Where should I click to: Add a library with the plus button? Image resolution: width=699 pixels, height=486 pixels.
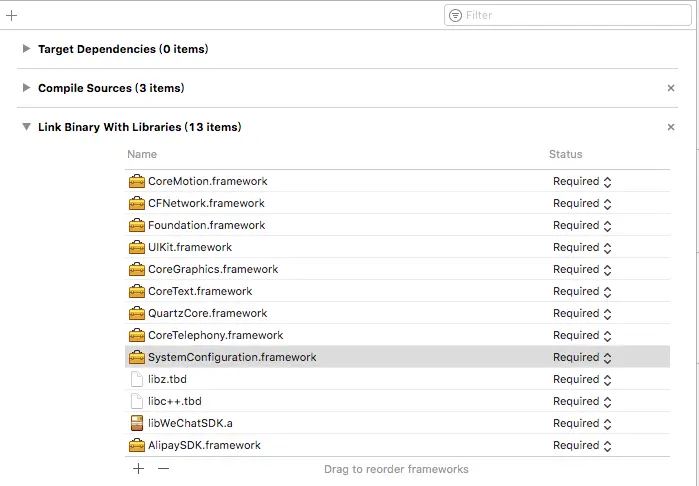click(x=138, y=469)
